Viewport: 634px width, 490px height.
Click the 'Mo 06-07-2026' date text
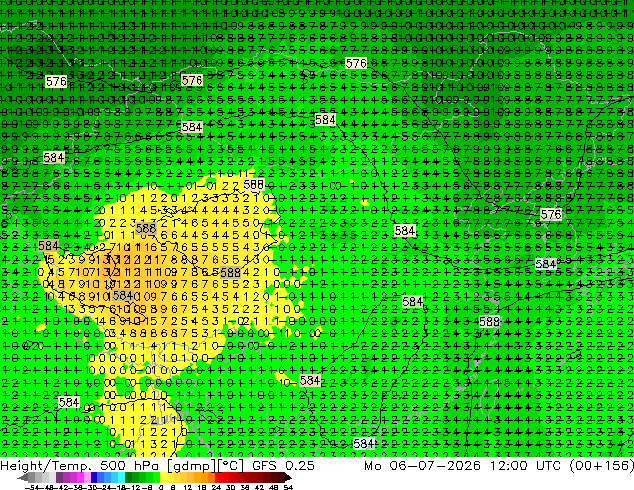click(423, 466)
